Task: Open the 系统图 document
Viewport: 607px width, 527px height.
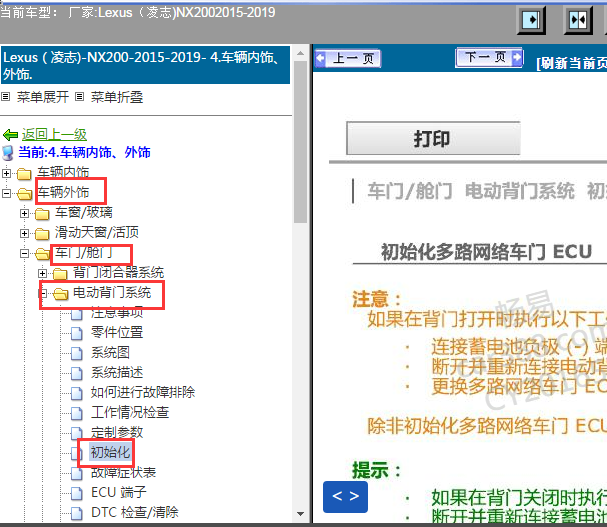Action: 110,352
